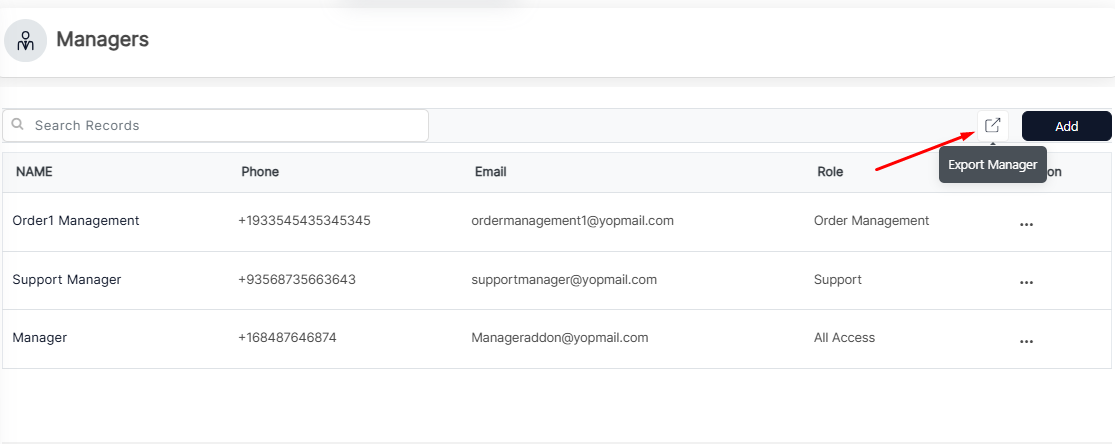This screenshot has height=444, width=1115.
Task: Click the search magnifier icon
Action: point(18,125)
